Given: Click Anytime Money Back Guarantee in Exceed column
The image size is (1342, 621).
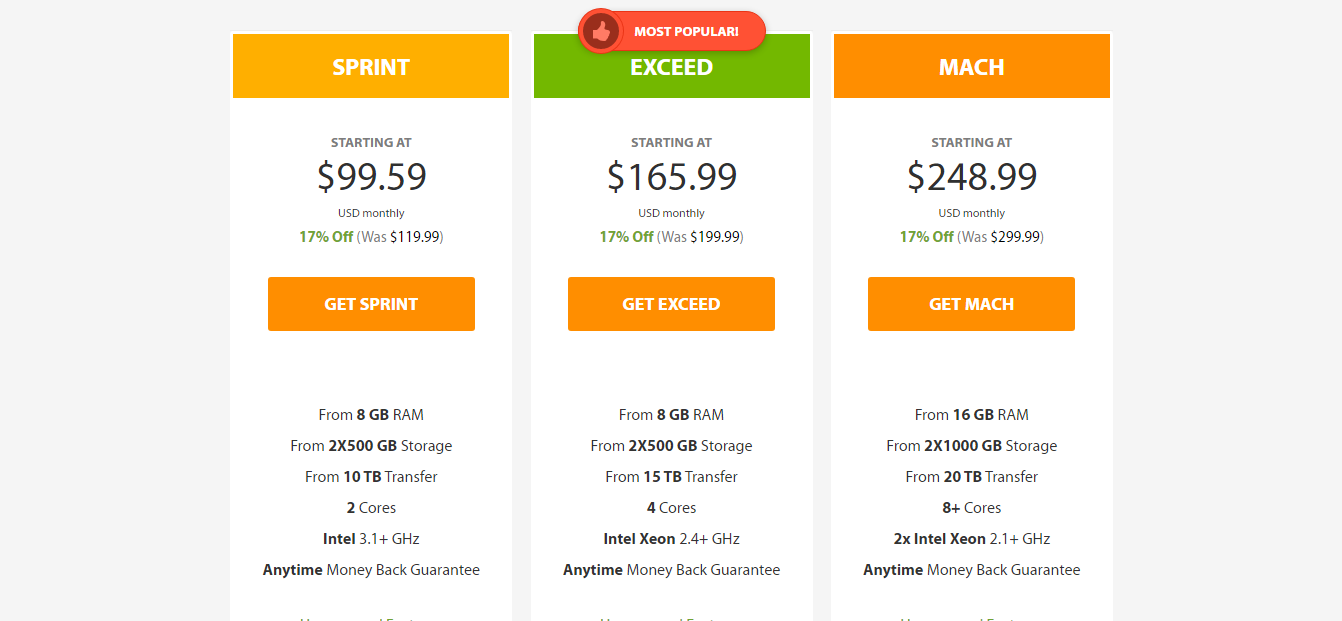Looking at the screenshot, I should pyautogui.click(x=671, y=570).
